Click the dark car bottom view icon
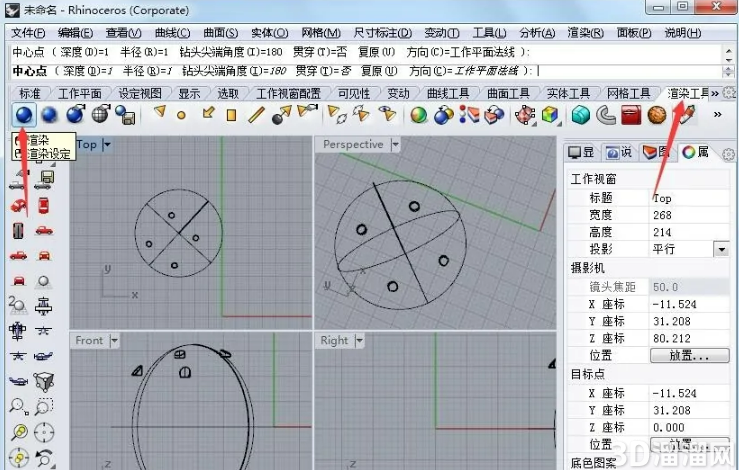Image resolution: width=739 pixels, height=470 pixels. point(18,231)
